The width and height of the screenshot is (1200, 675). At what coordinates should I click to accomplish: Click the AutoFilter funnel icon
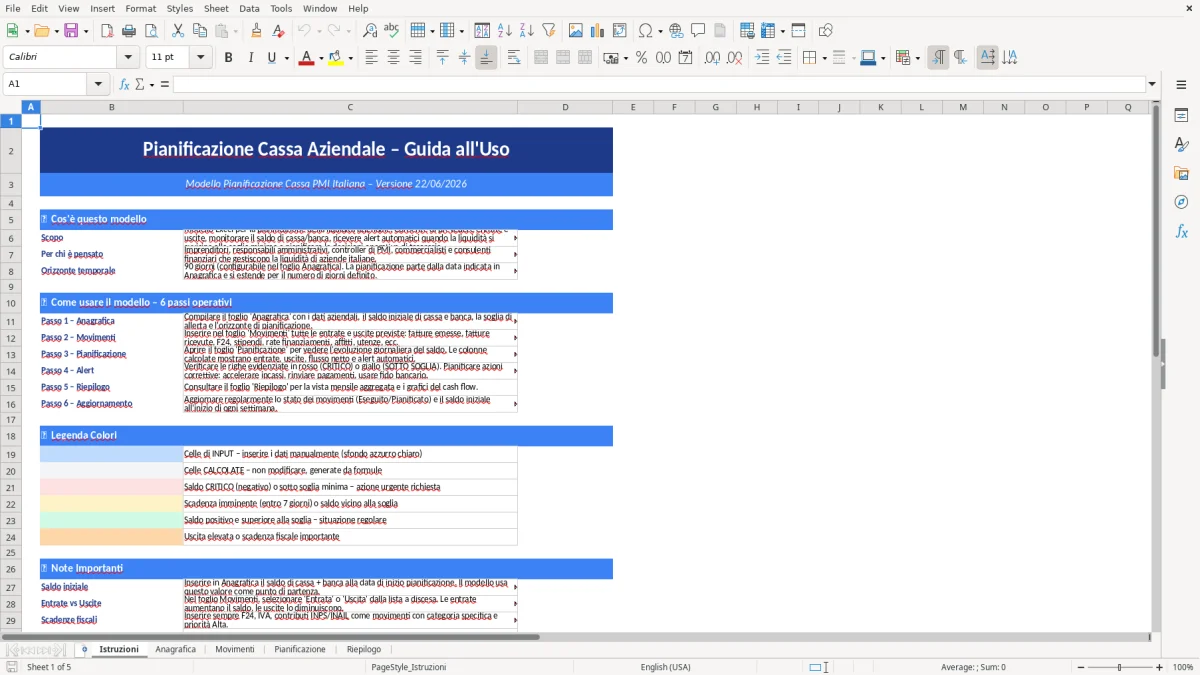548,31
